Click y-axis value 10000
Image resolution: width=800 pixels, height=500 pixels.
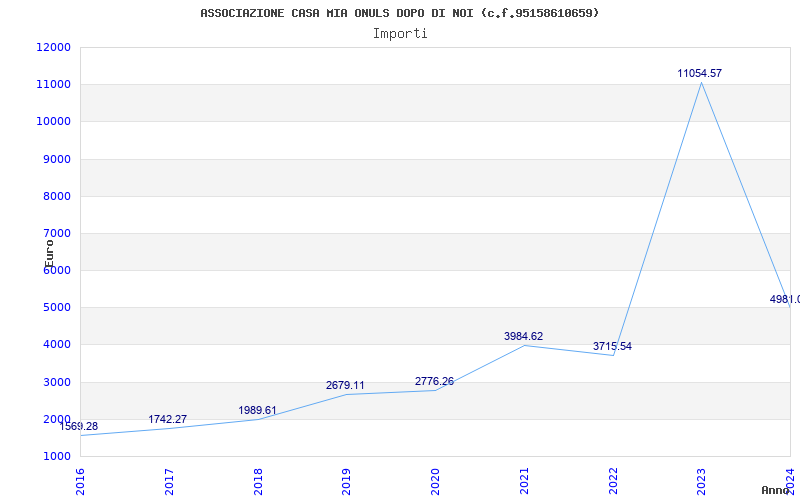(53, 122)
